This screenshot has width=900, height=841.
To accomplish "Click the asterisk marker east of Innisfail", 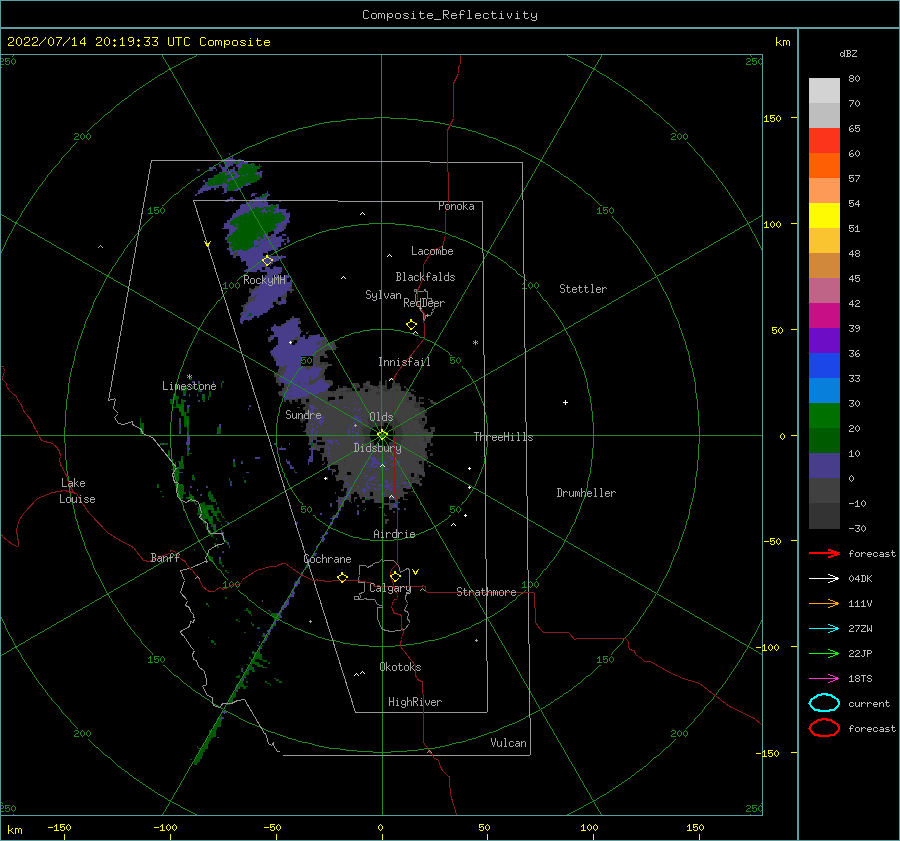I will [475, 343].
